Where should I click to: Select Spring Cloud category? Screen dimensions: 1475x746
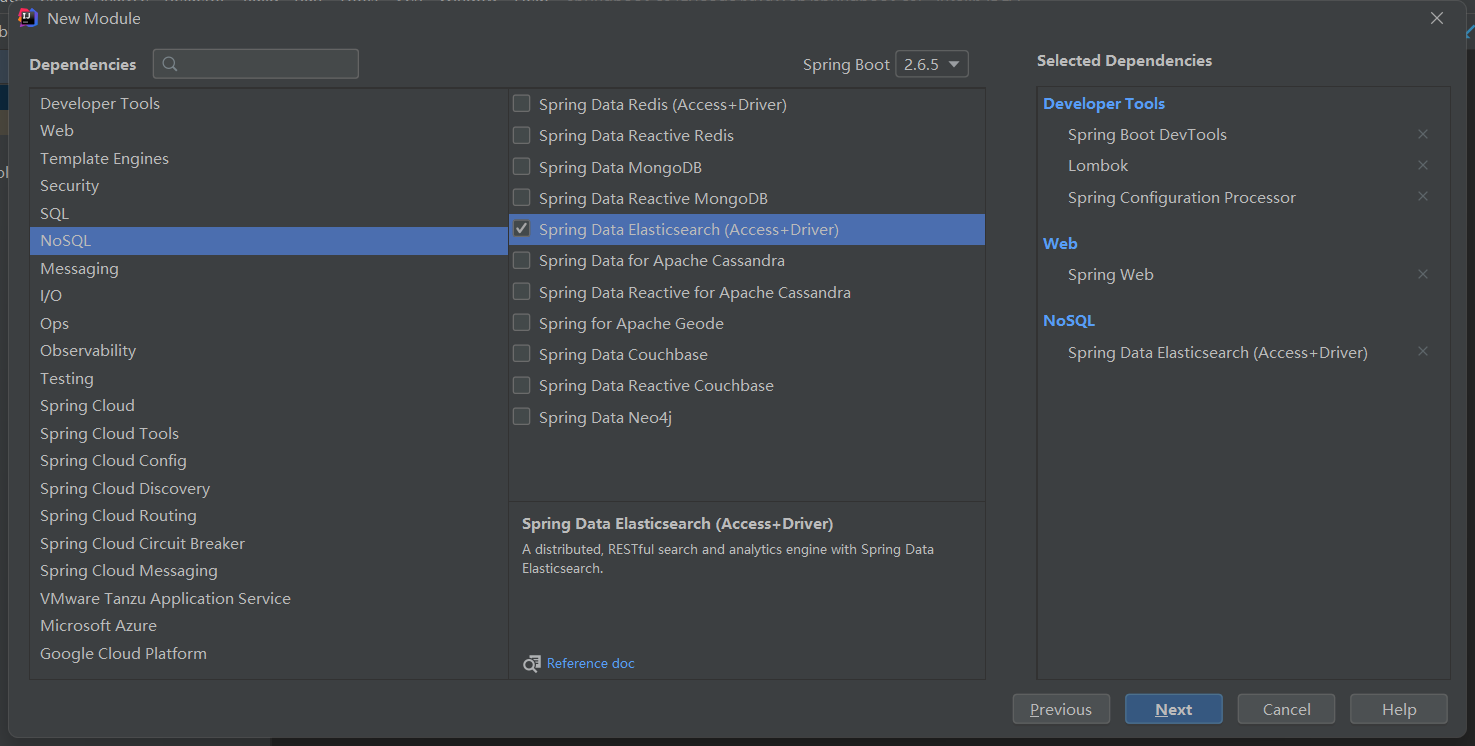coord(269,405)
